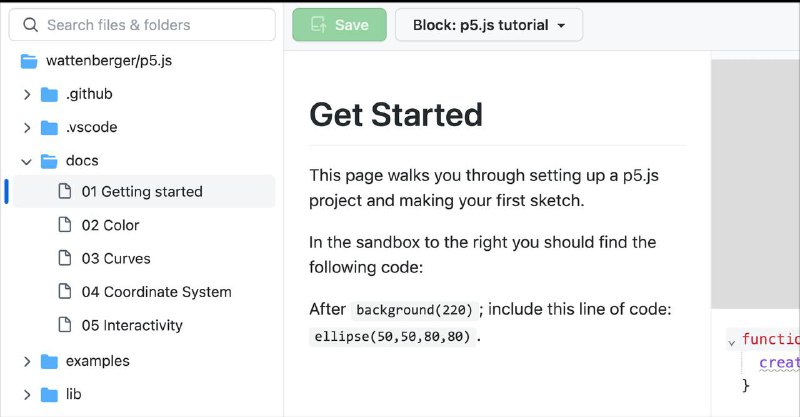This screenshot has height=417, width=800.
Task: Open the Block: p5.js tutorial dropdown
Action: 489,25
